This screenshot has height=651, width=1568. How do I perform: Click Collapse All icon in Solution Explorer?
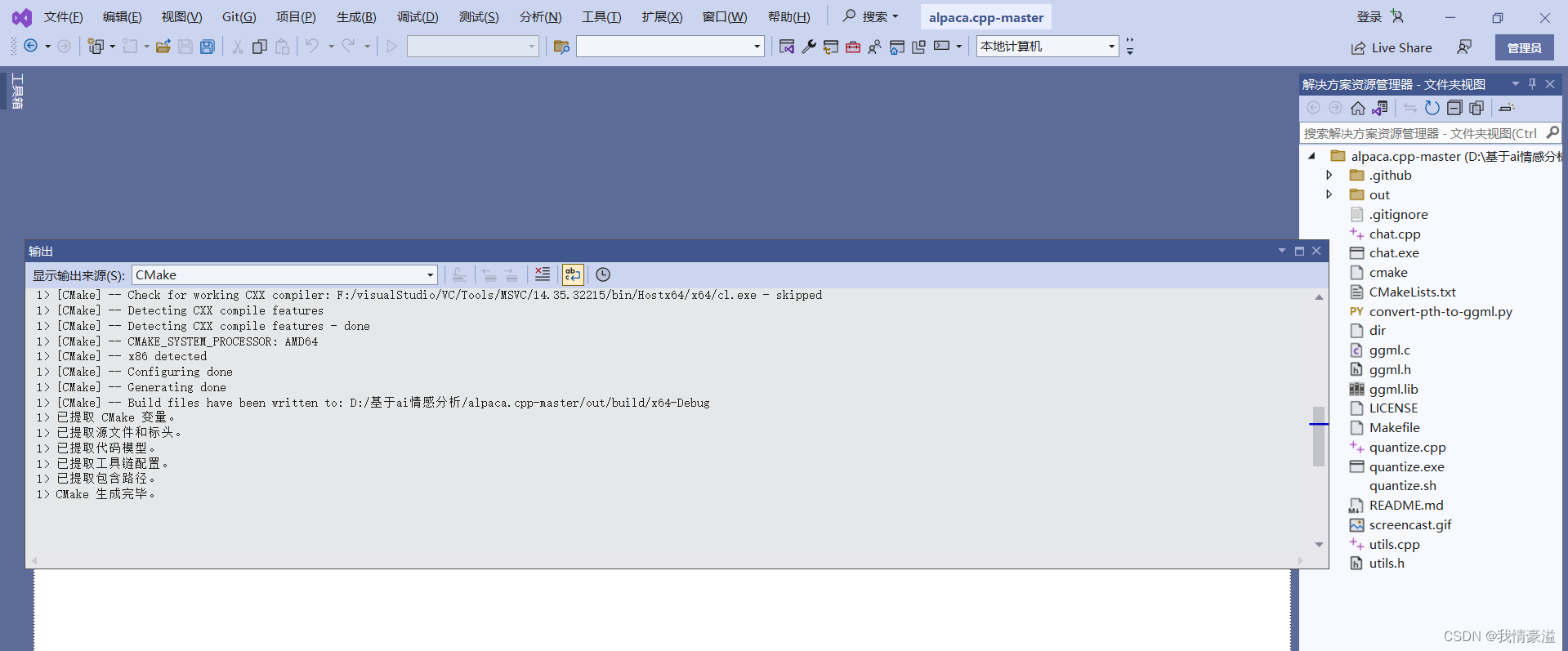(x=1454, y=108)
